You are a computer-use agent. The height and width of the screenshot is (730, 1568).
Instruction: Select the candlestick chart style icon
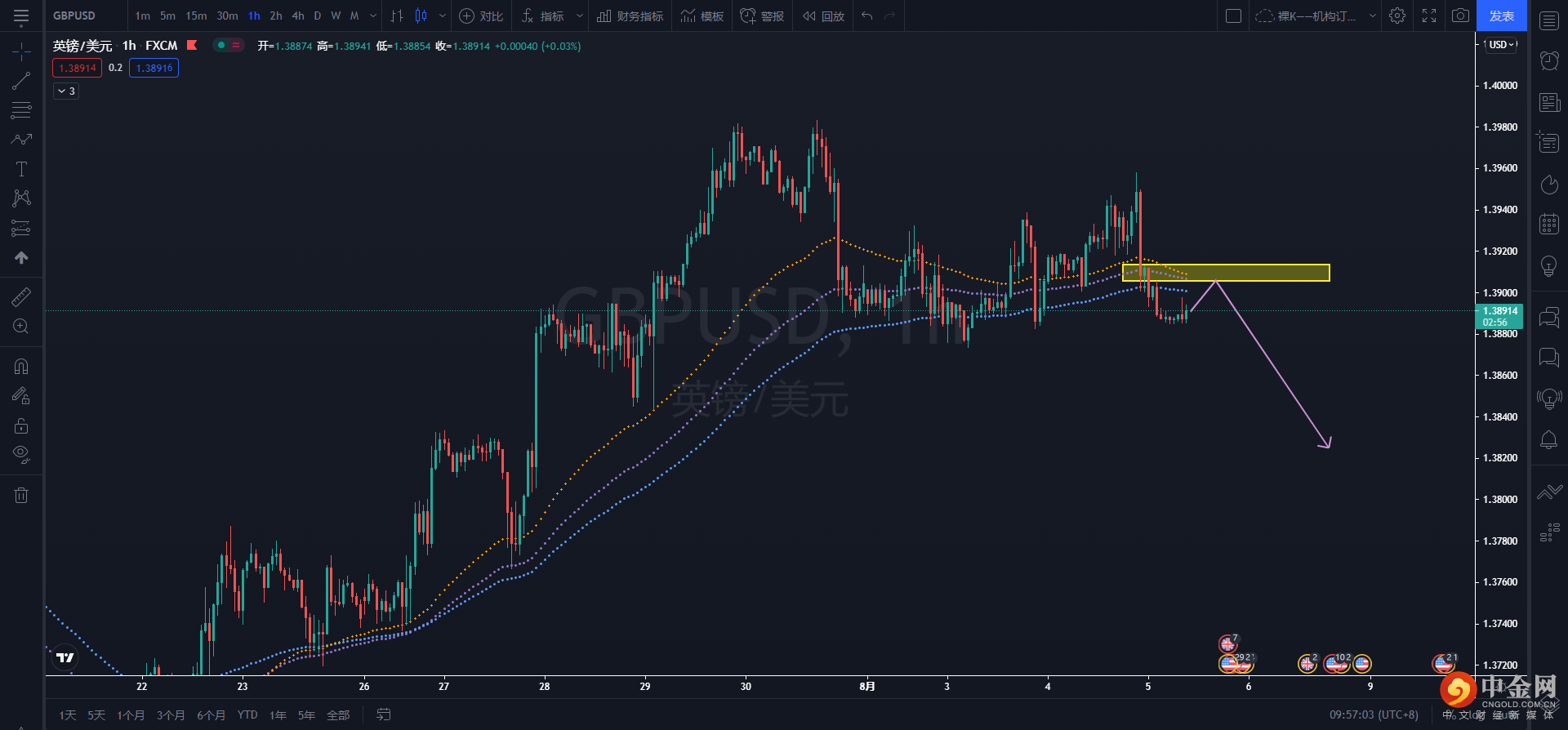[421, 16]
